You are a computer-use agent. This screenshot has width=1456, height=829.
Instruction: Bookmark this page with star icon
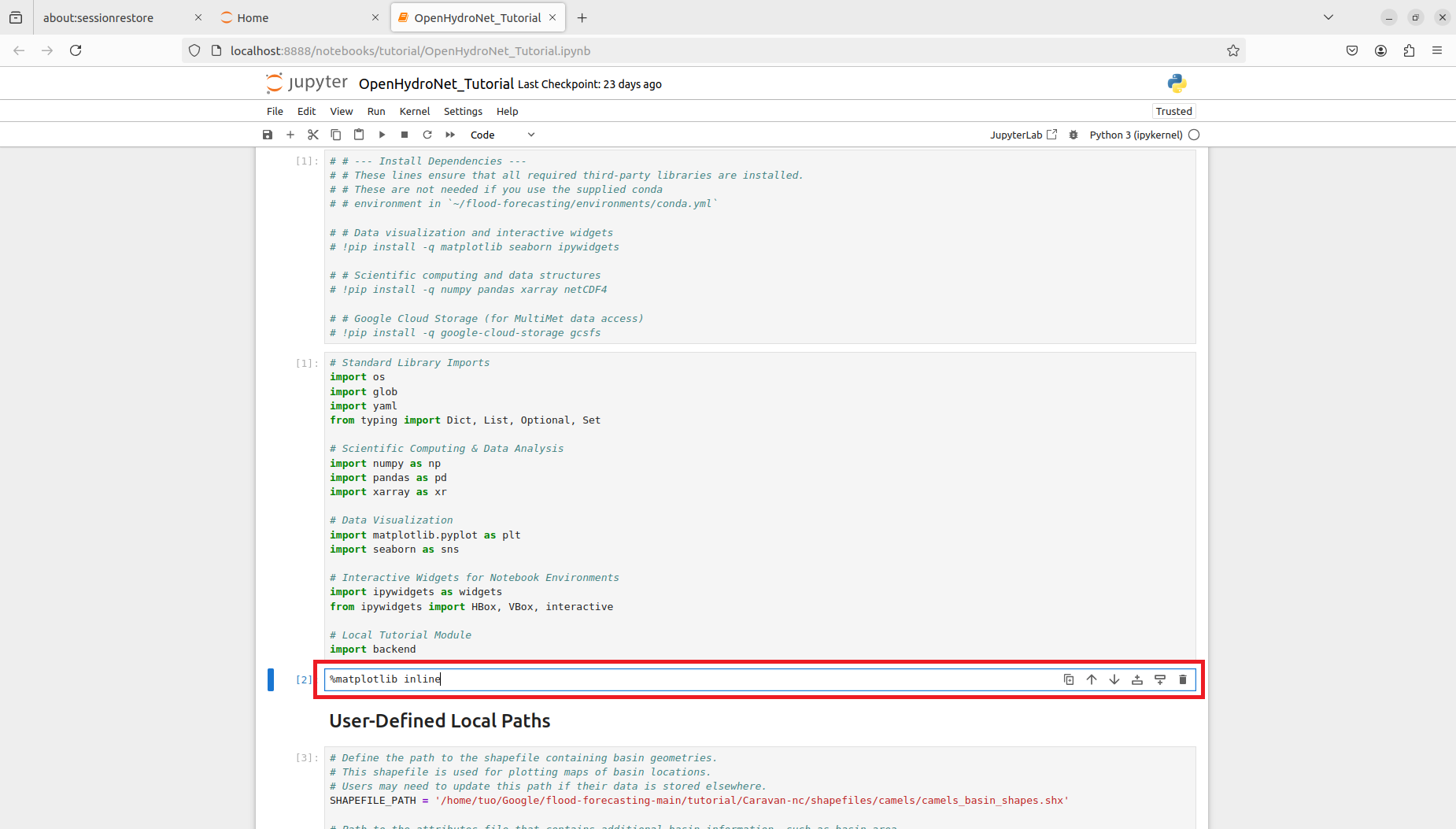pyautogui.click(x=1233, y=50)
